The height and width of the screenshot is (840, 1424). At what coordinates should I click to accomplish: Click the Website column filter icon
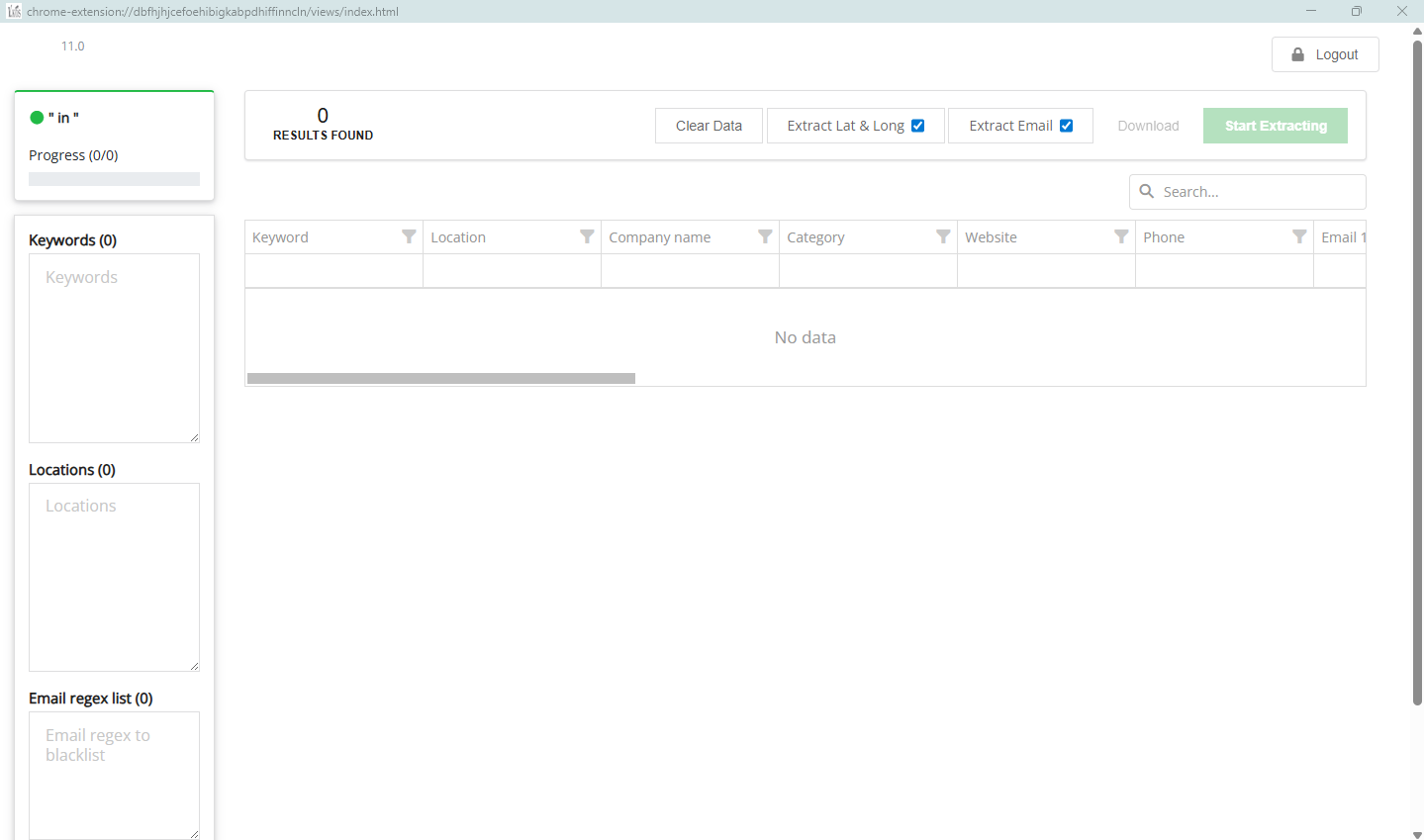(1121, 236)
